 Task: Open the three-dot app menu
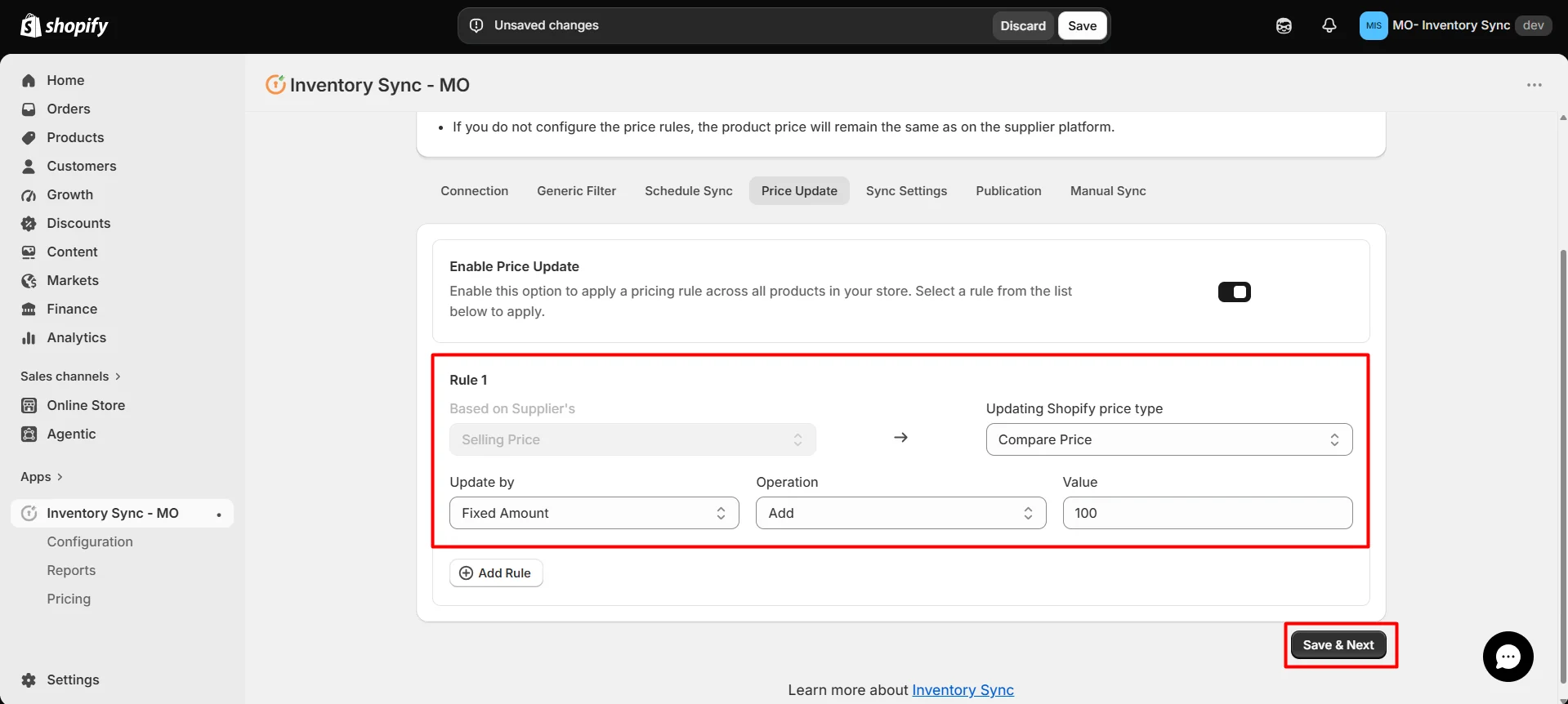pyautogui.click(x=1534, y=85)
